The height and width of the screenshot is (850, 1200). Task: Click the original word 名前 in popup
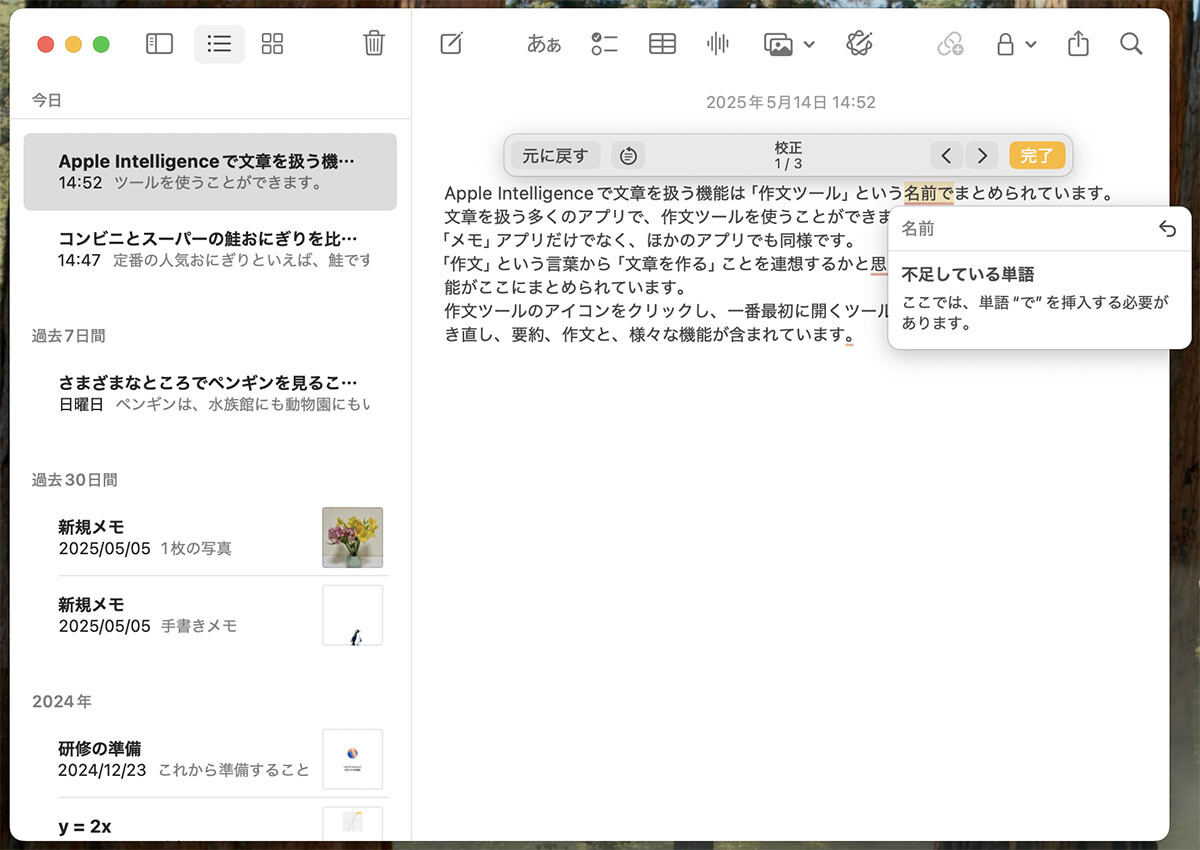pyautogui.click(x=918, y=229)
